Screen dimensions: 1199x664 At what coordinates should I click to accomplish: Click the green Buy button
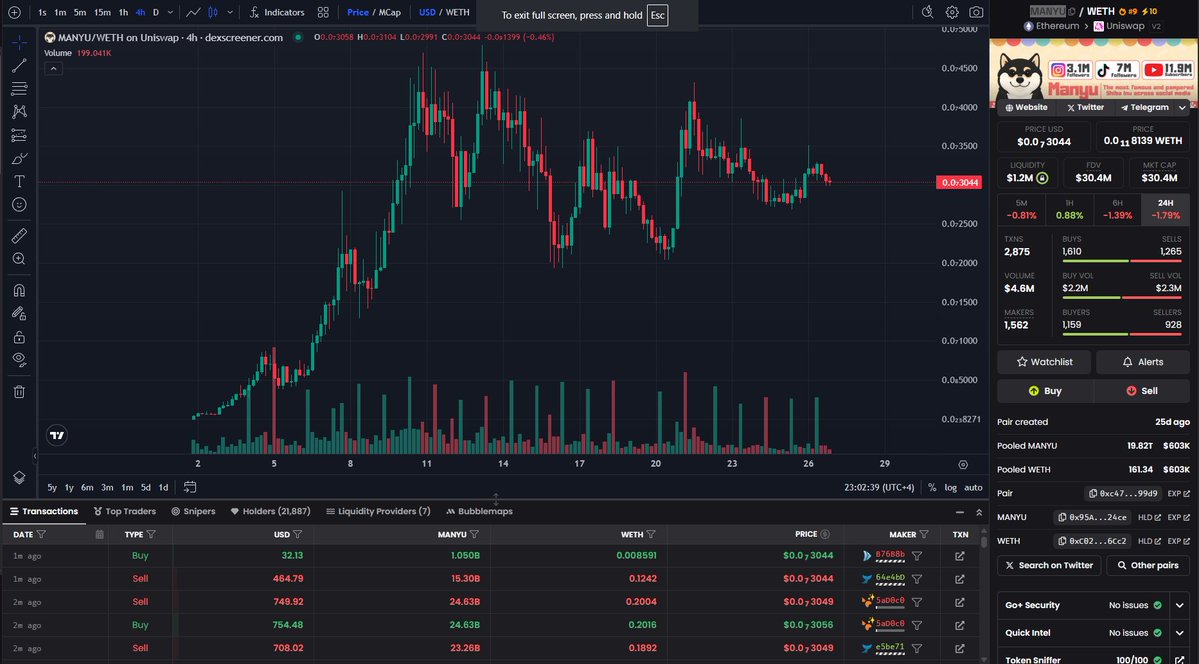click(1045, 391)
